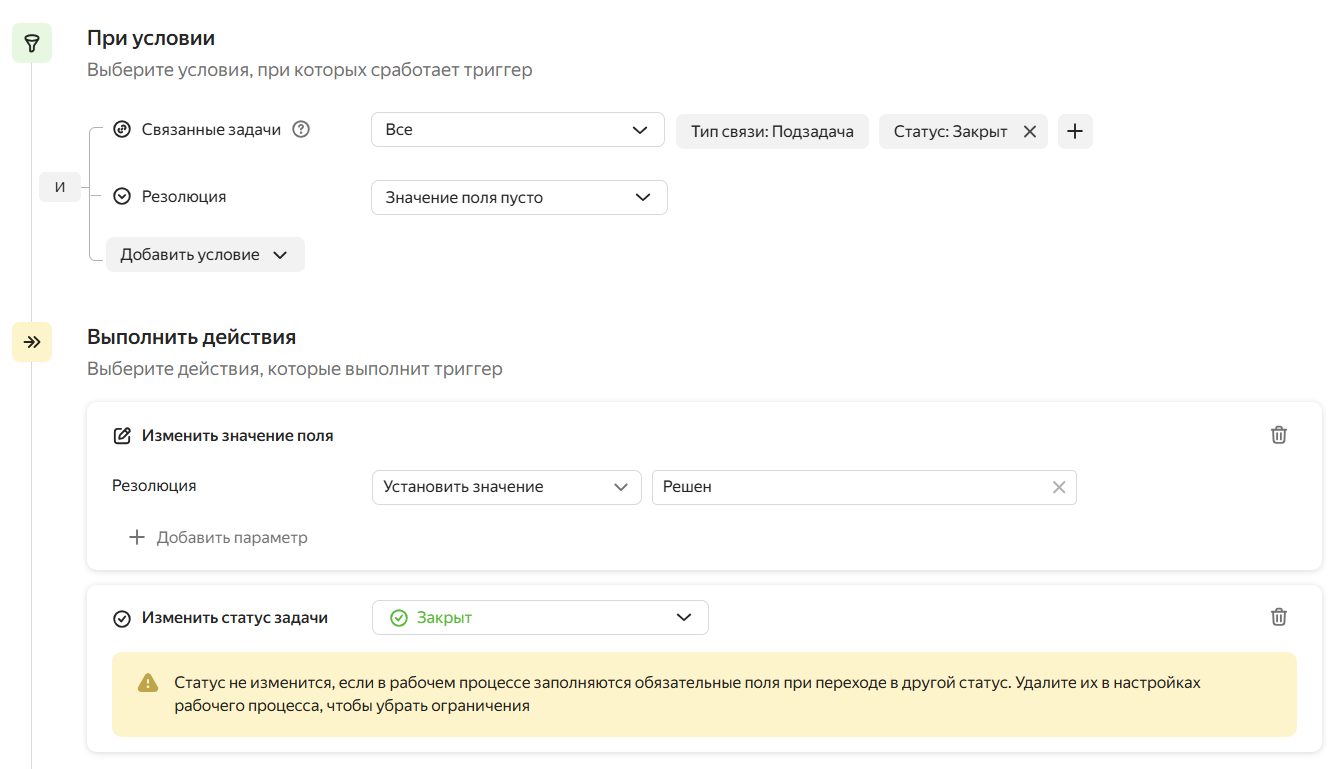Add another linked-task filter with plus button
1344x769 pixels.
pyautogui.click(x=1075, y=131)
